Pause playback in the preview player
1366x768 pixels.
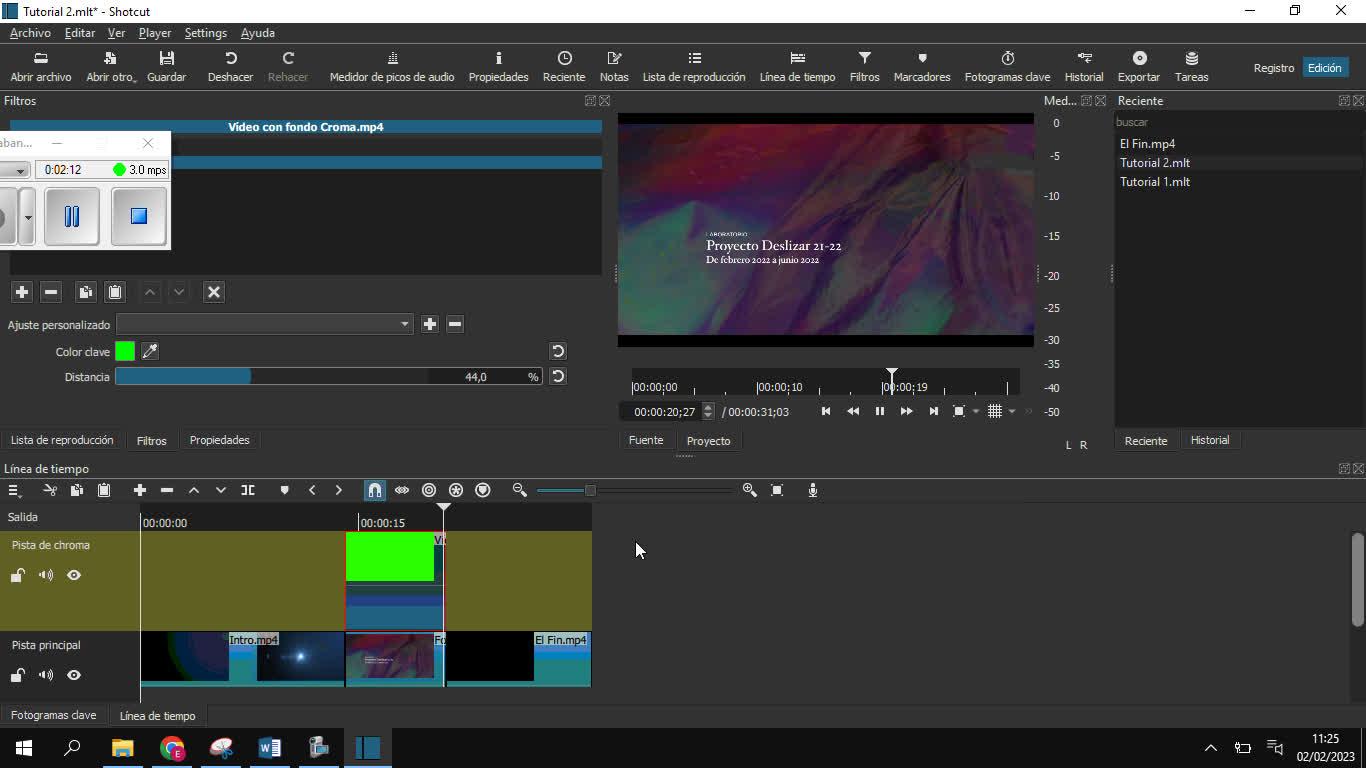click(879, 411)
